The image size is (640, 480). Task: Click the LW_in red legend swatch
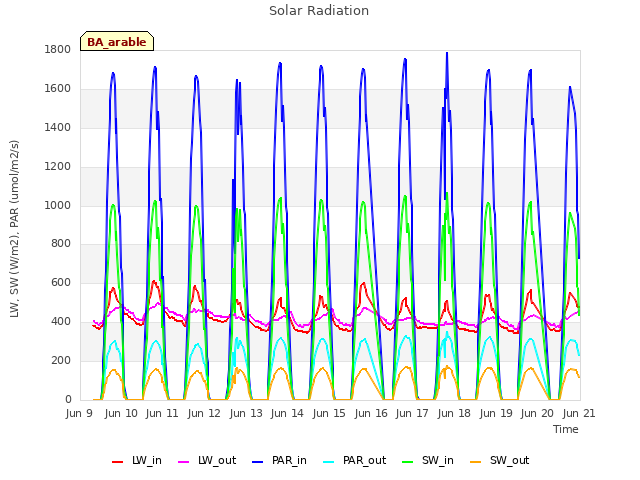click(x=118, y=462)
